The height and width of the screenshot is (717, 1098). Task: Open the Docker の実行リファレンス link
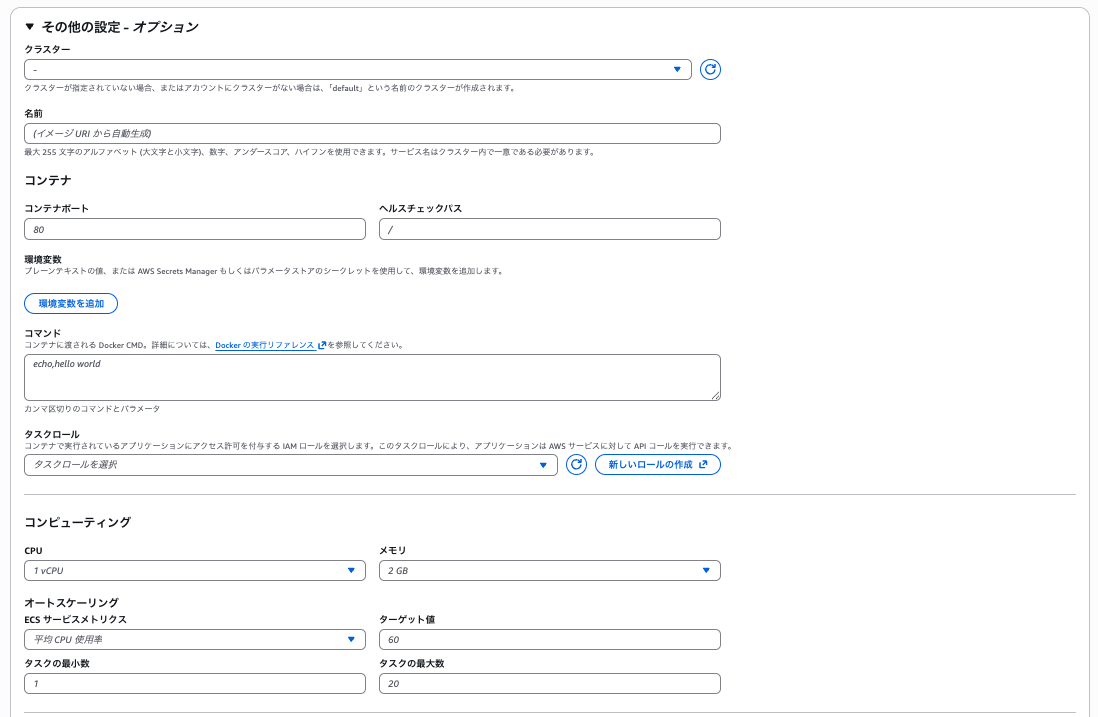pos(265,345)
